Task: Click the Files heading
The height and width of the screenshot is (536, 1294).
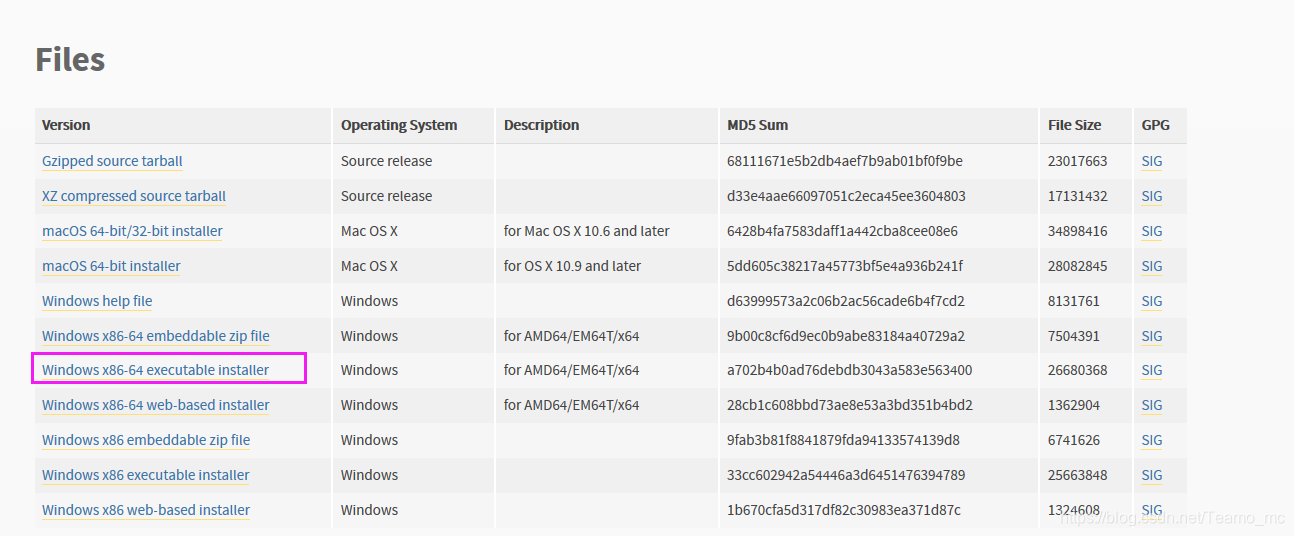Action: 70,59
